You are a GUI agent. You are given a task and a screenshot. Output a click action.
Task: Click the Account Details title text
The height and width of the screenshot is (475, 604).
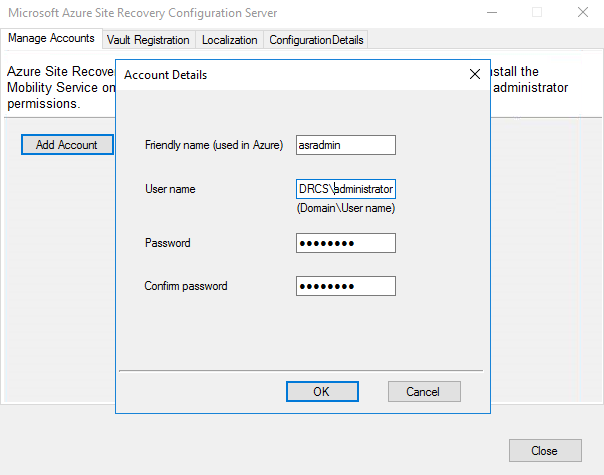click(165, 75)
